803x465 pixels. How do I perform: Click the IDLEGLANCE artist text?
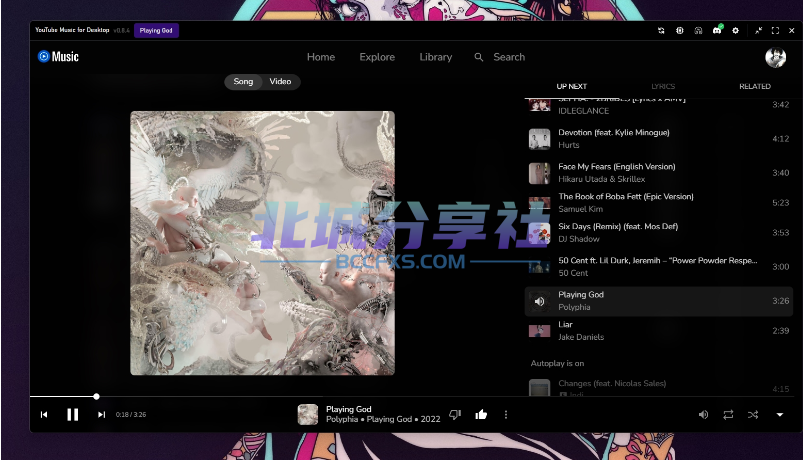tap(583, 111)
